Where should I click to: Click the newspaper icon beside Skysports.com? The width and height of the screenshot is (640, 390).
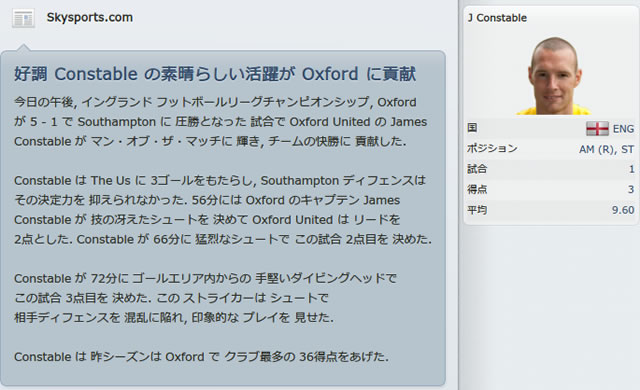(x=23, y=18)
